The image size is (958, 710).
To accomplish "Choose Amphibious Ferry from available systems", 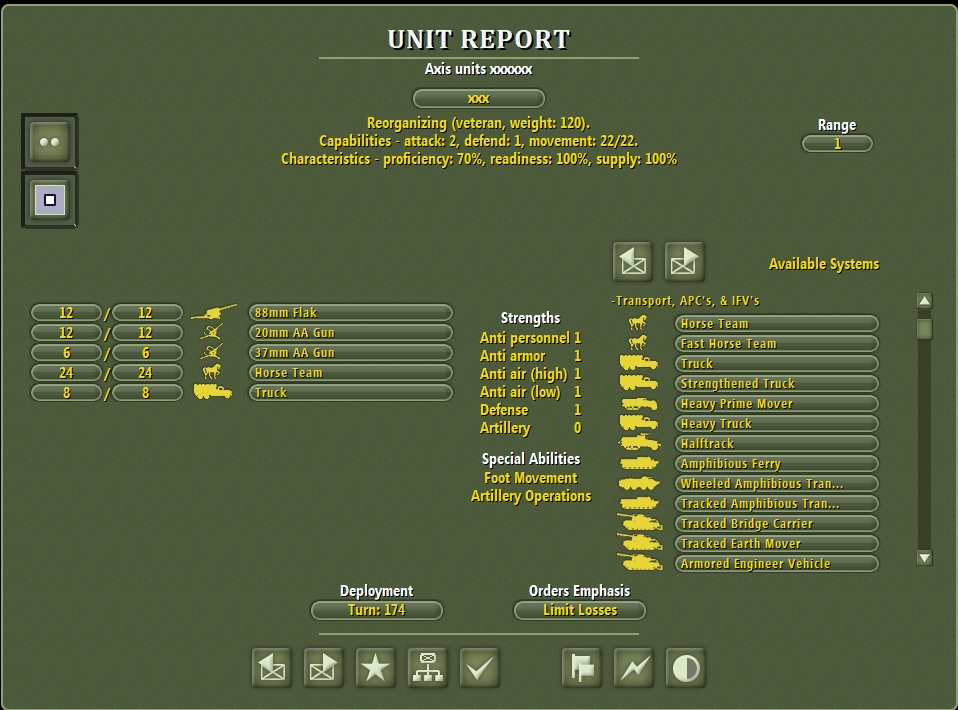I will point(777,463).
